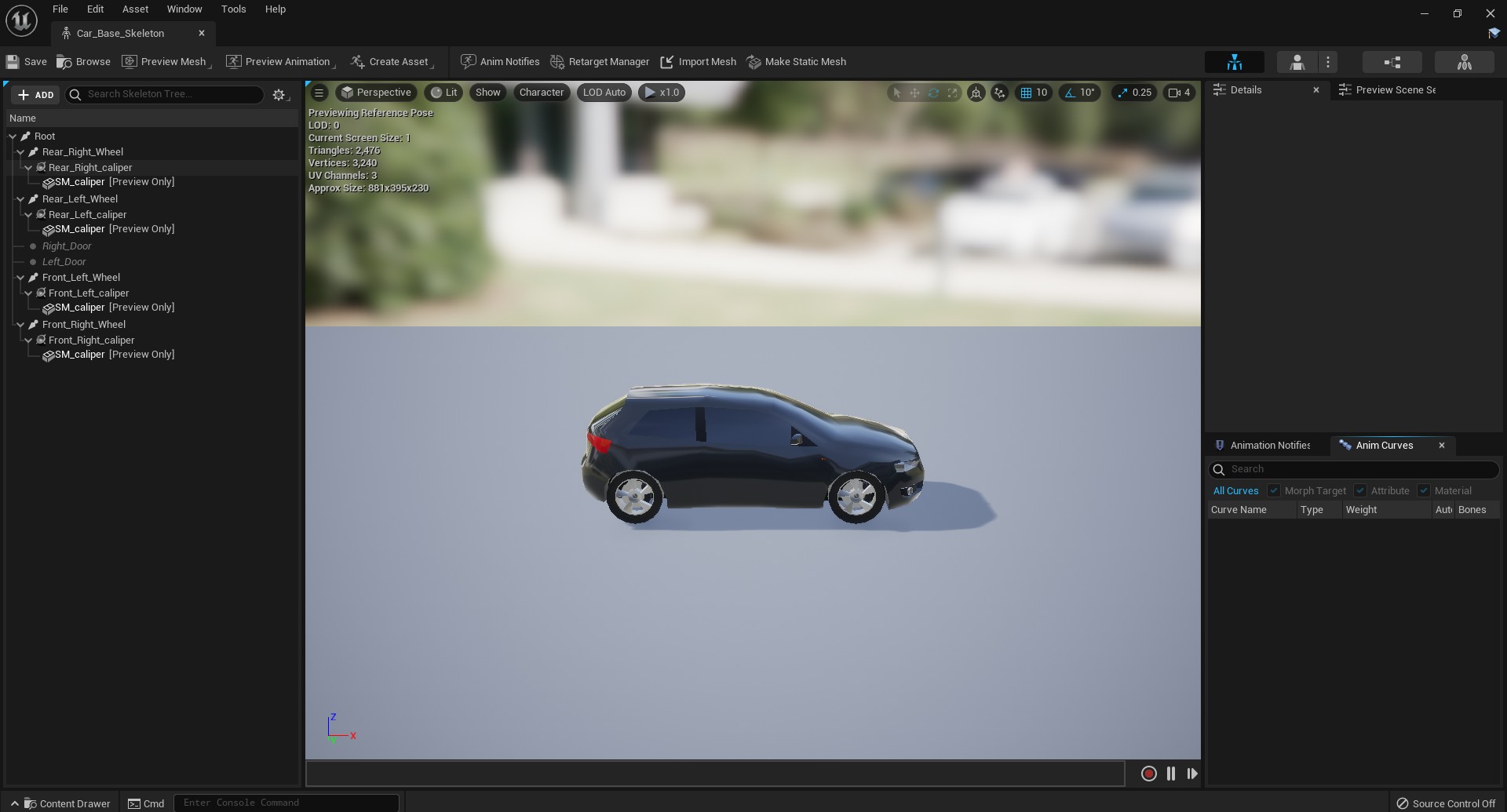Screen dimensions: 1507x812
Task: Select the Move viewport tool
Action: click(914, 93)
